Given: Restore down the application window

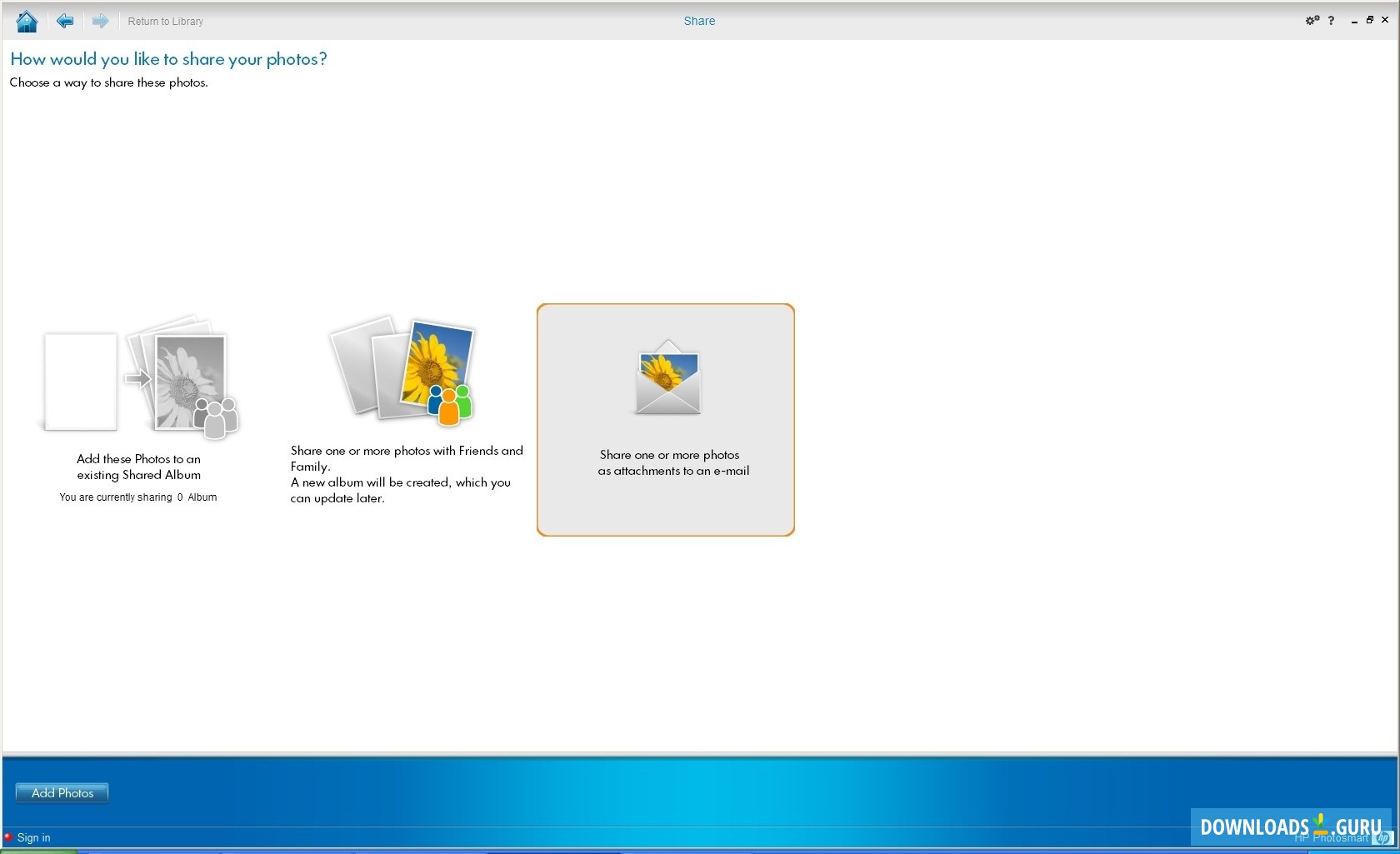Looking at the screenshot, I should [x=1369, y=20].
